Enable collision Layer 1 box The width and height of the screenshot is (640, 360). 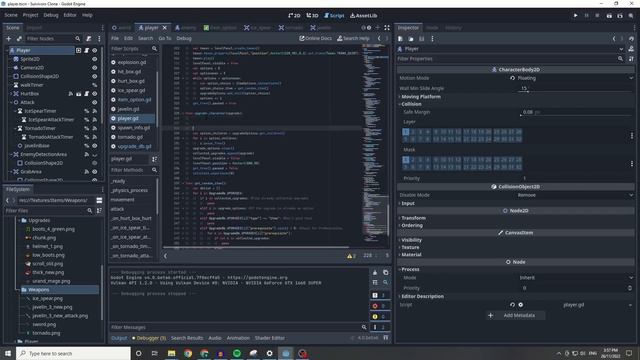(406, 132)
